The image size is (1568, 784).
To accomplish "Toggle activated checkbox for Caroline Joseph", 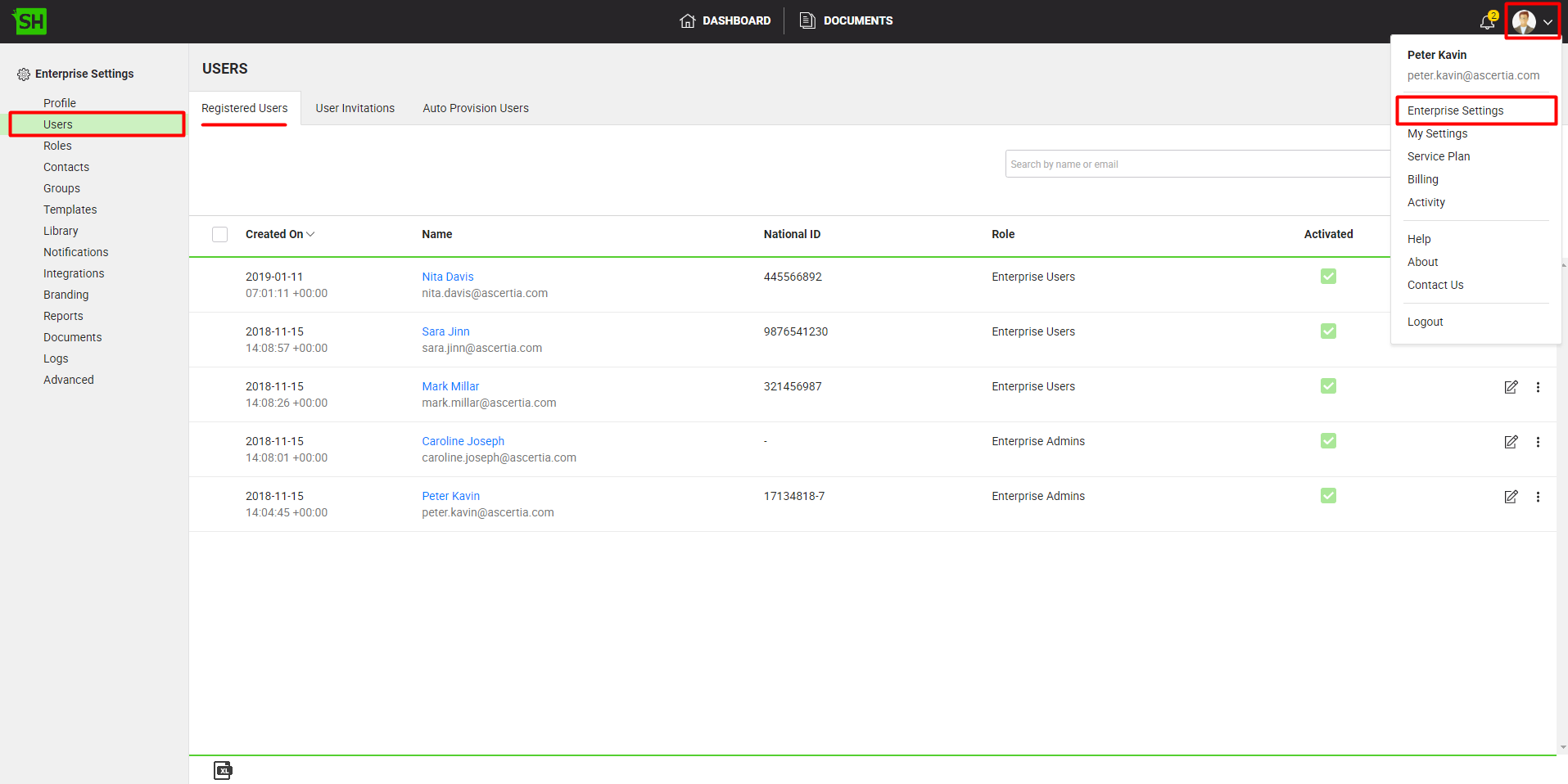I will tap(1328, 441).
